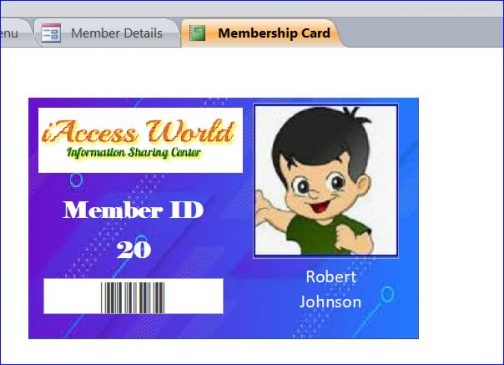This screenshot has width=504, height=365.
Task: Click the Member Details form icon
Action: pyautogui.click(x=51, y=33)
